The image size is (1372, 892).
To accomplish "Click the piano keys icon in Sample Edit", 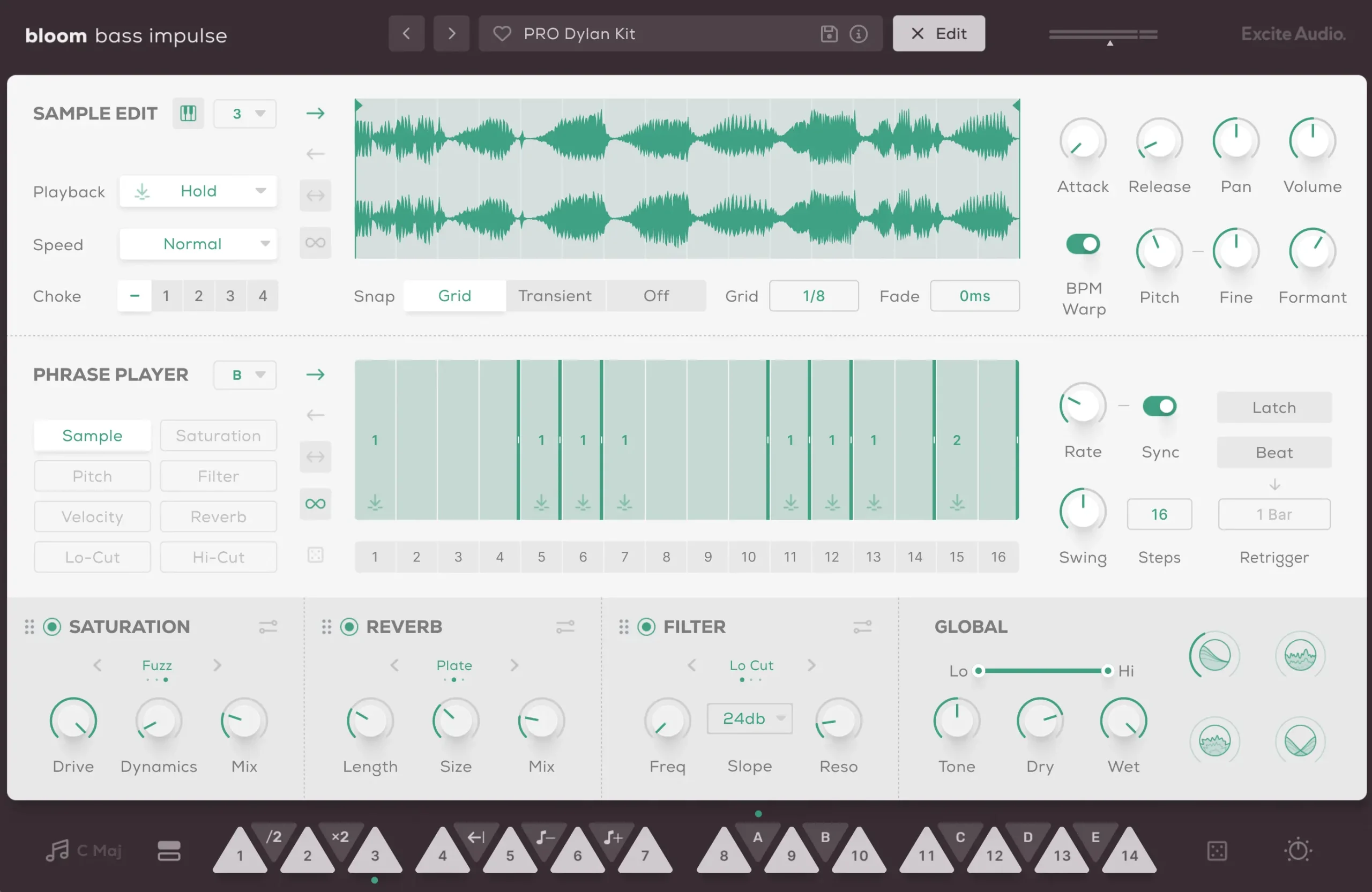I will (x=188, y=114).
